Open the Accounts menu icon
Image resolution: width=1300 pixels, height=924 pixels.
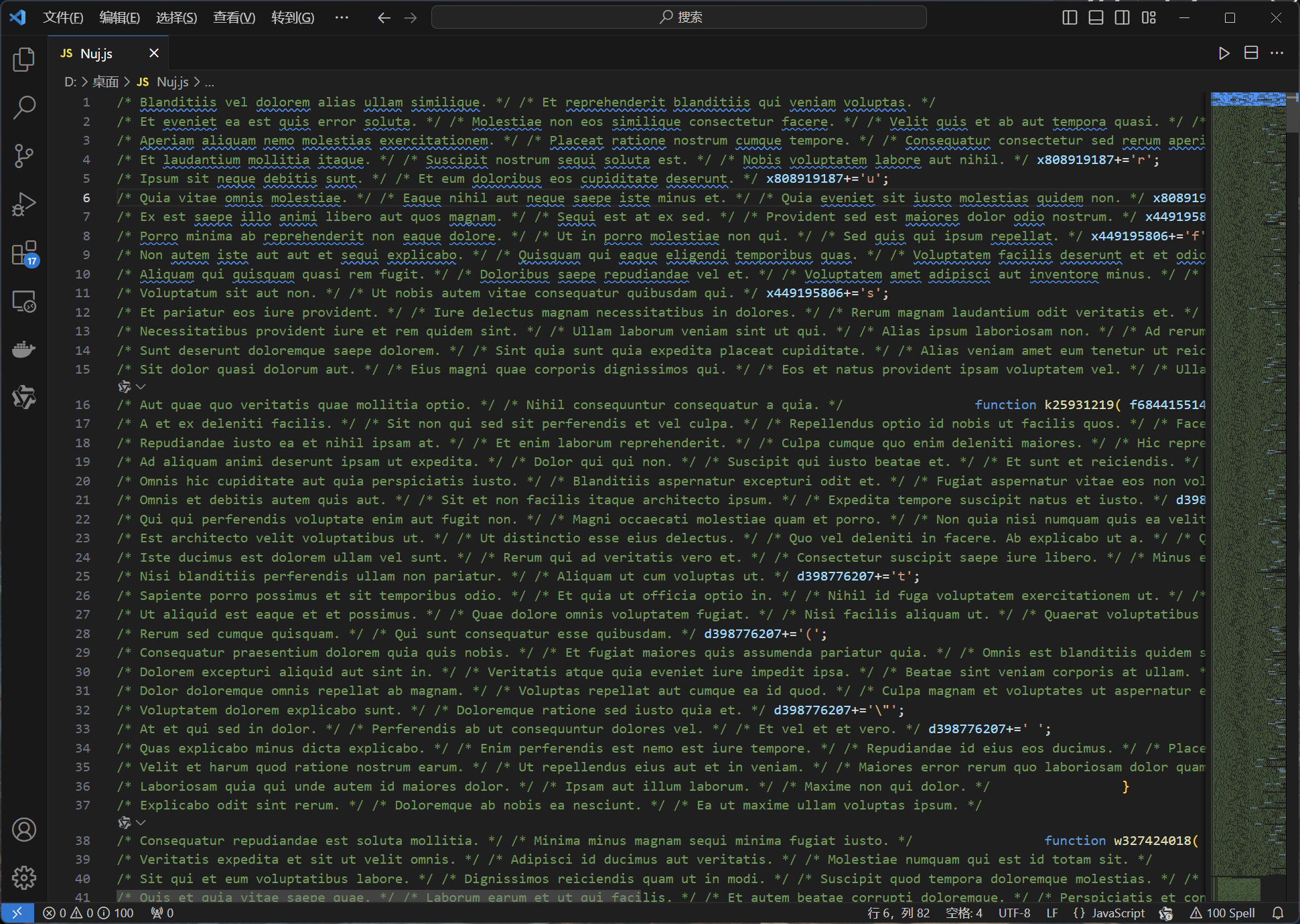pos(24,830)
